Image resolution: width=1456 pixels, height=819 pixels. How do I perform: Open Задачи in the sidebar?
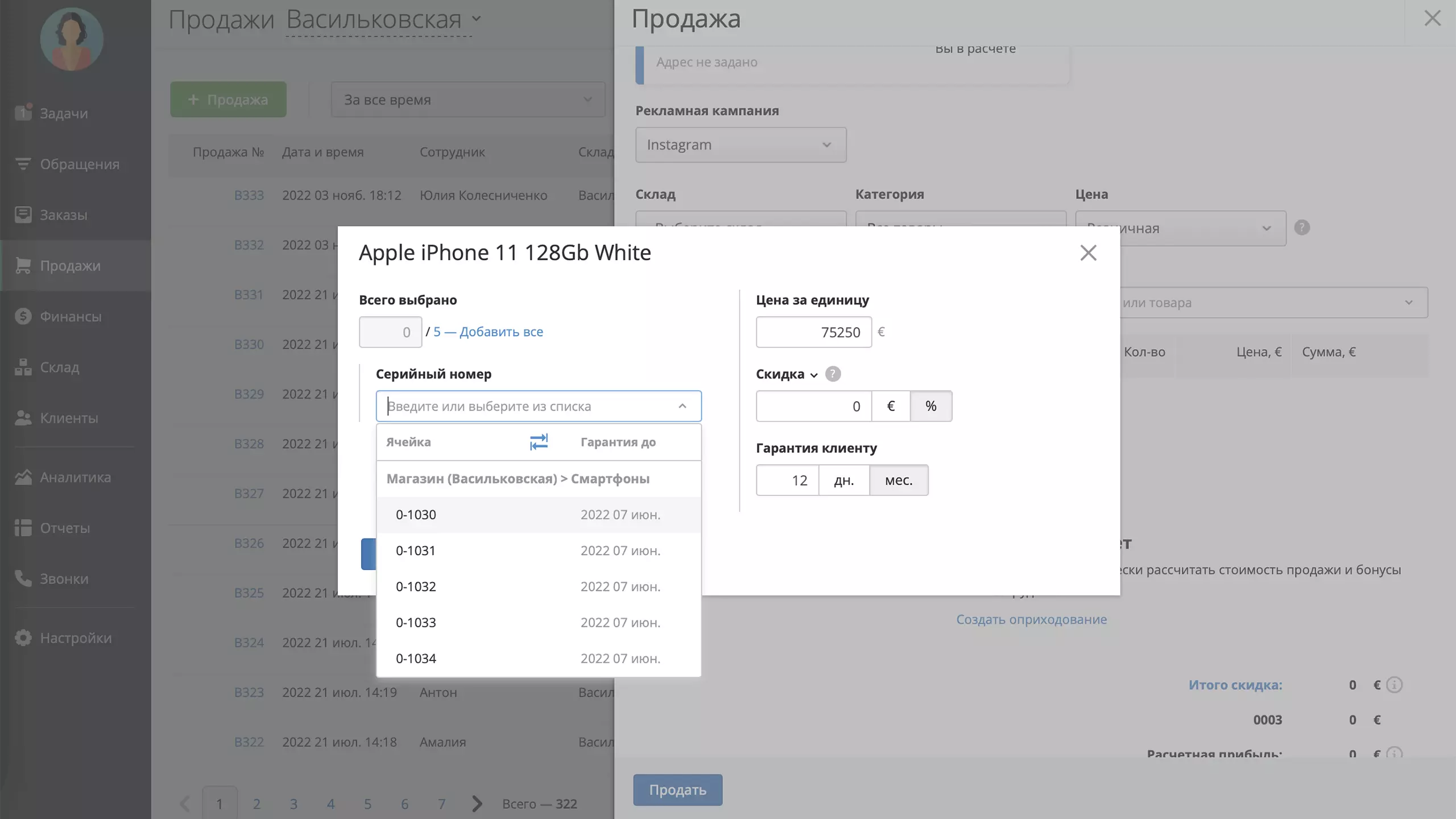[75, 113]
